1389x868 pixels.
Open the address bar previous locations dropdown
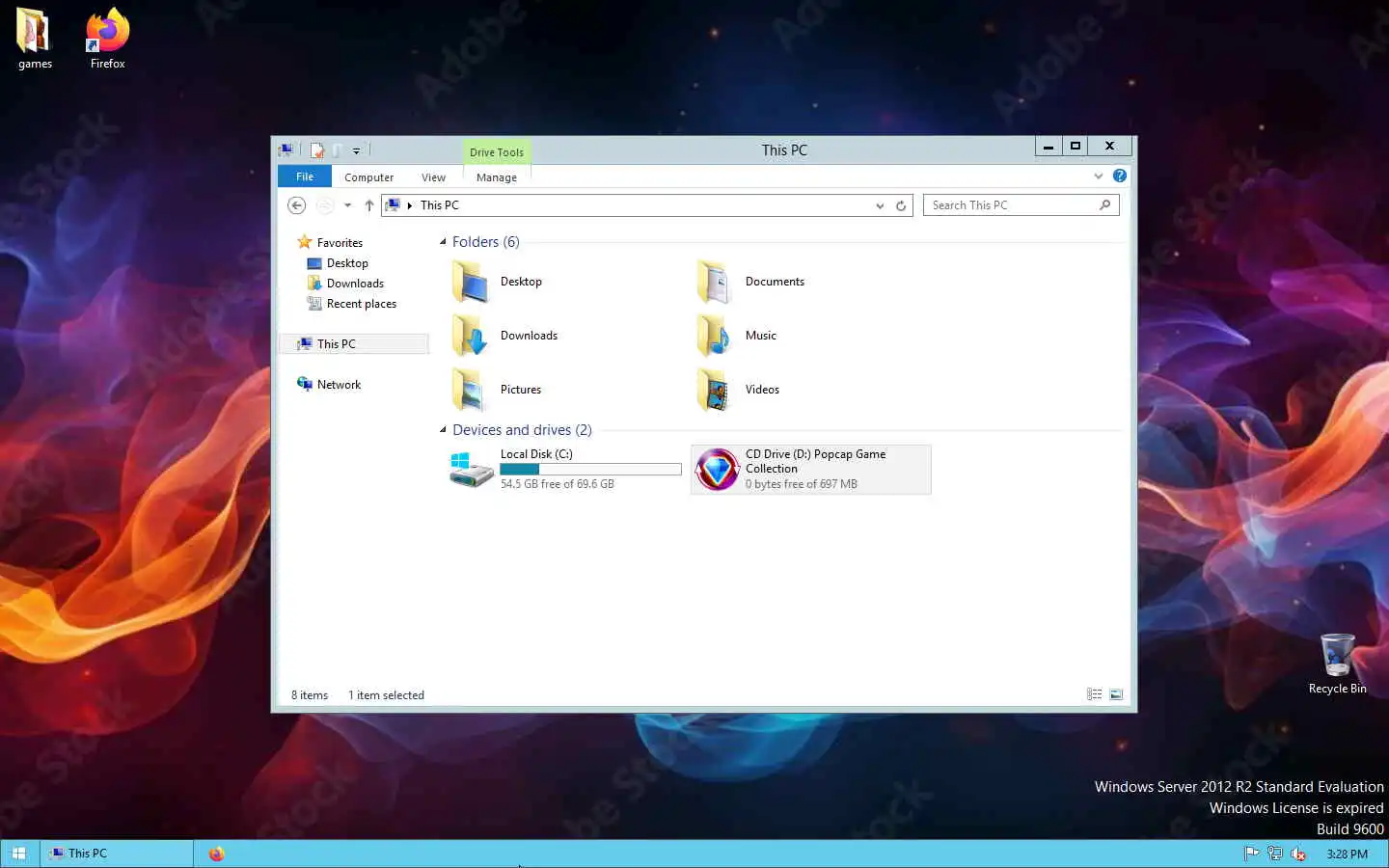(x=880, y=205)
